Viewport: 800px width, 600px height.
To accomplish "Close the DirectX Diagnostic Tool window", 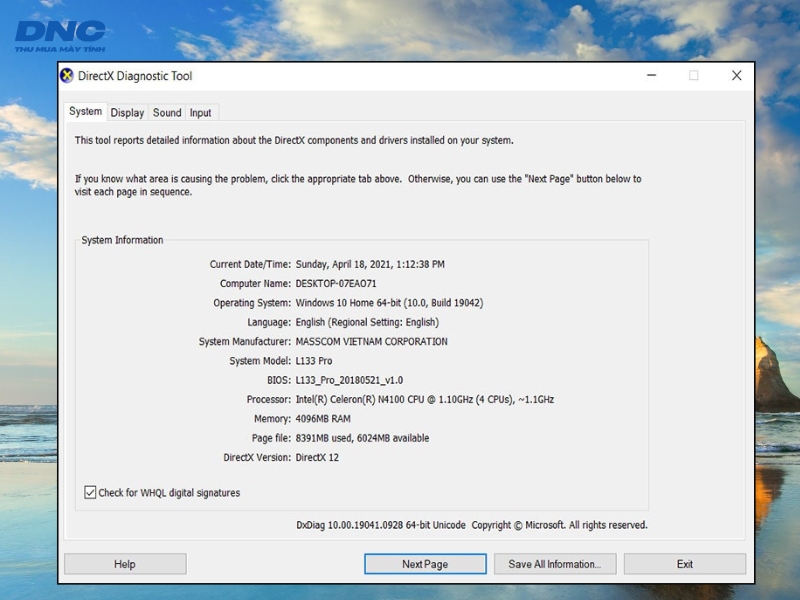I will [736, 76].
